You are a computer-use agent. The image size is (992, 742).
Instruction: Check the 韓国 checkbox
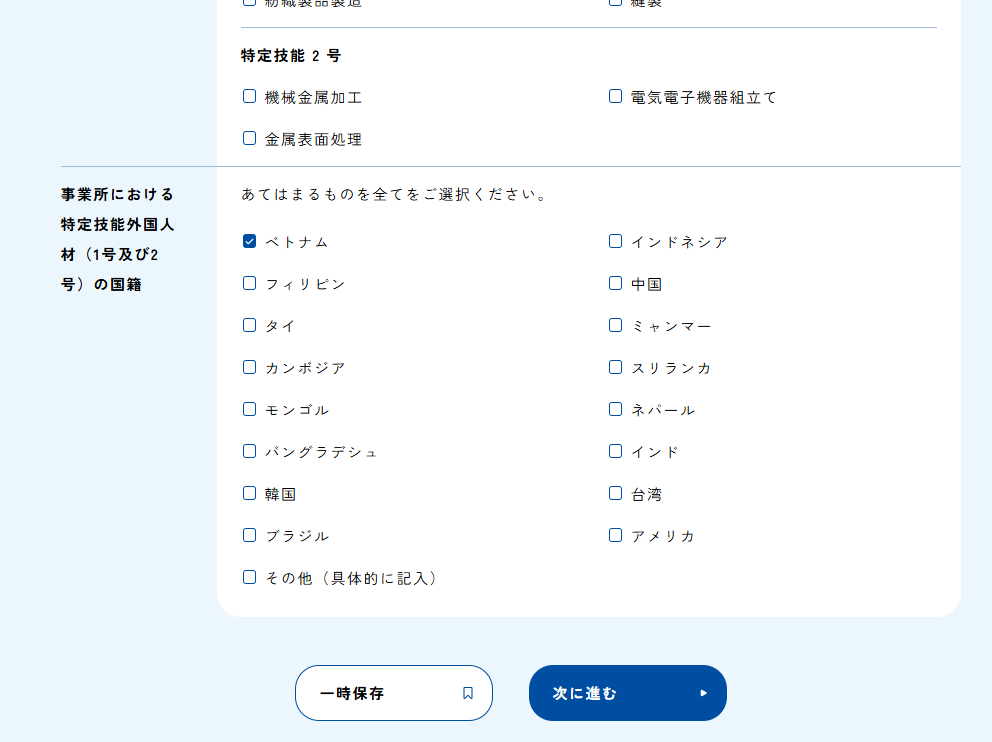point(250,493)
